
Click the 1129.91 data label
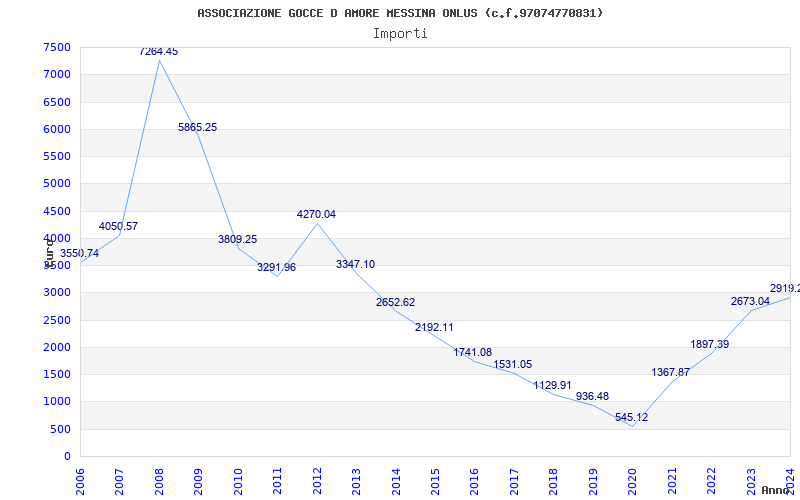553,386
